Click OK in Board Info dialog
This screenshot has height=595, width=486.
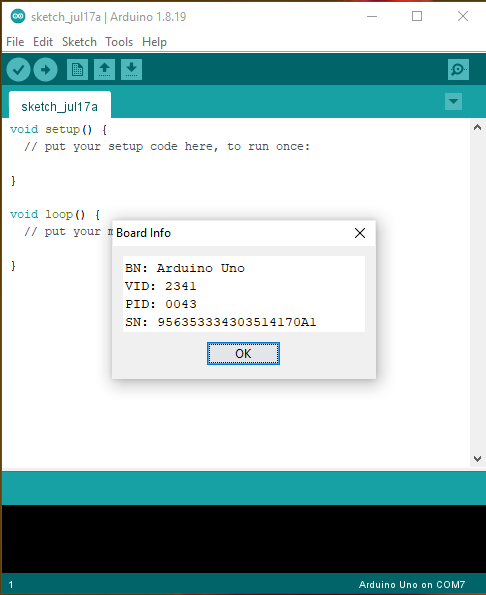tap(243, 354)
